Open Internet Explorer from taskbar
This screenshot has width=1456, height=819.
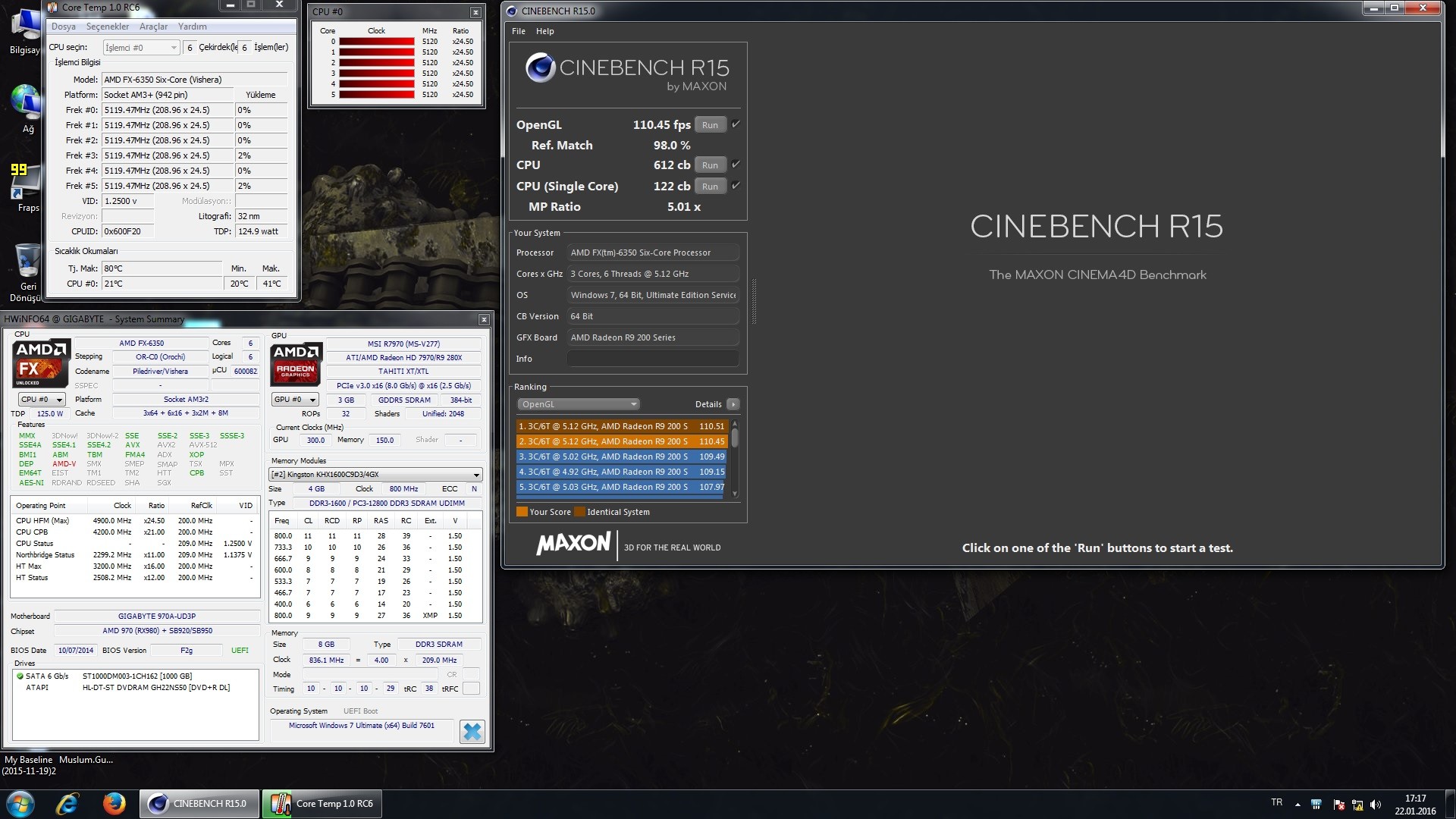(x=67, y=803)
